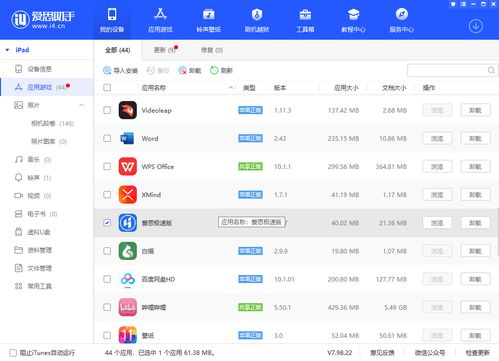
Task: Click the 爱思助手 i4 logo
Action: tap(43, 20)
